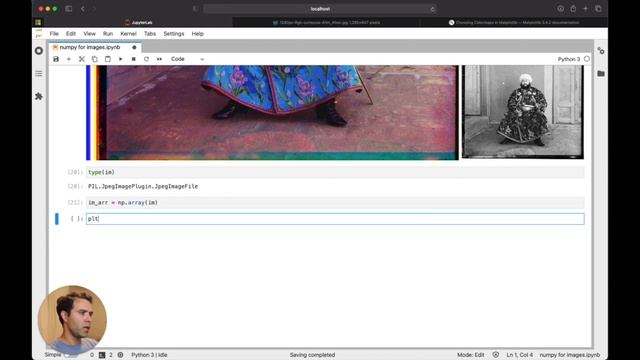
Task: Open the cell type dropdown showing Code
Action: [x=187, y=59]
